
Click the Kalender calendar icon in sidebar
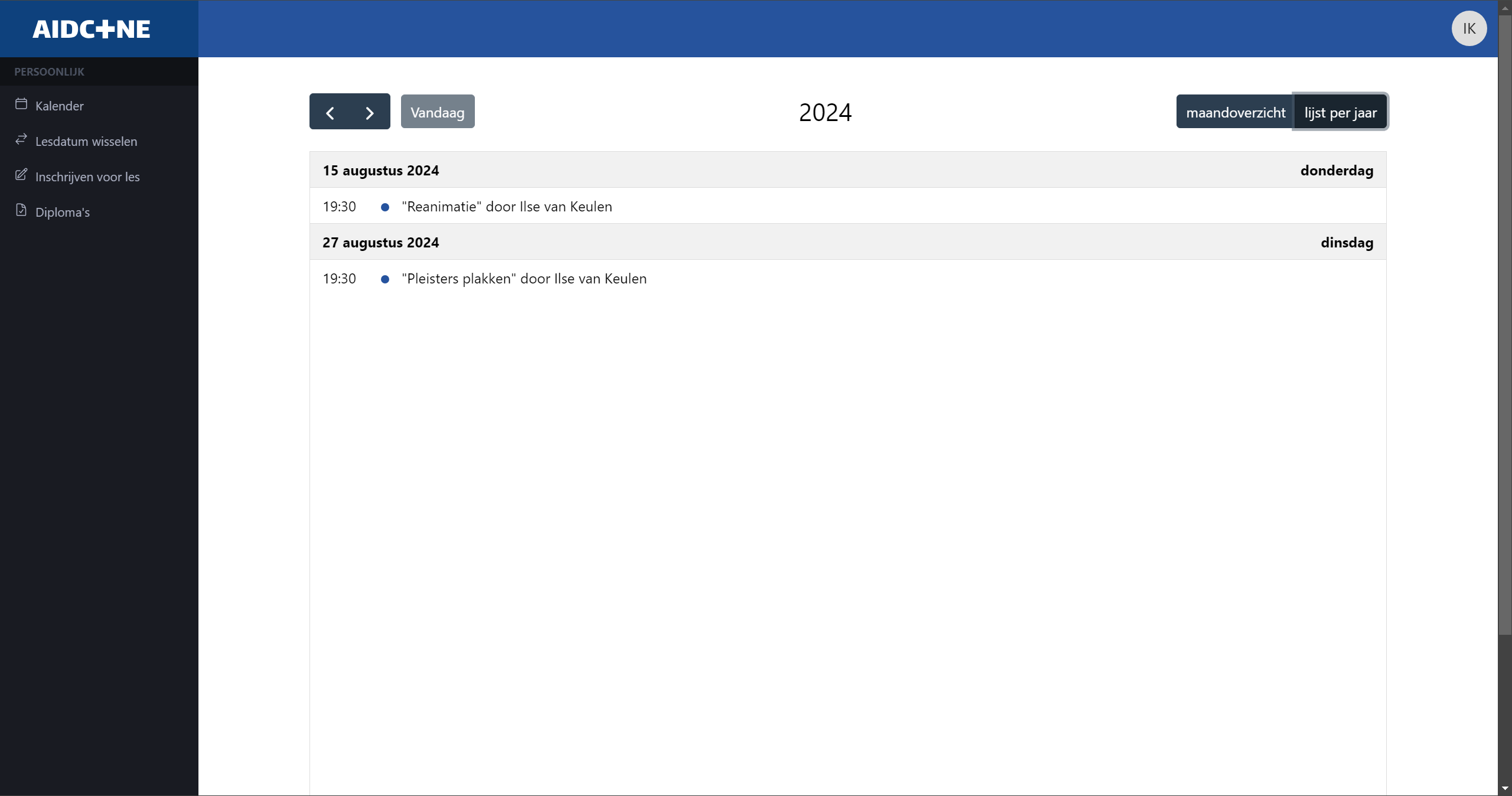(21, 104)
